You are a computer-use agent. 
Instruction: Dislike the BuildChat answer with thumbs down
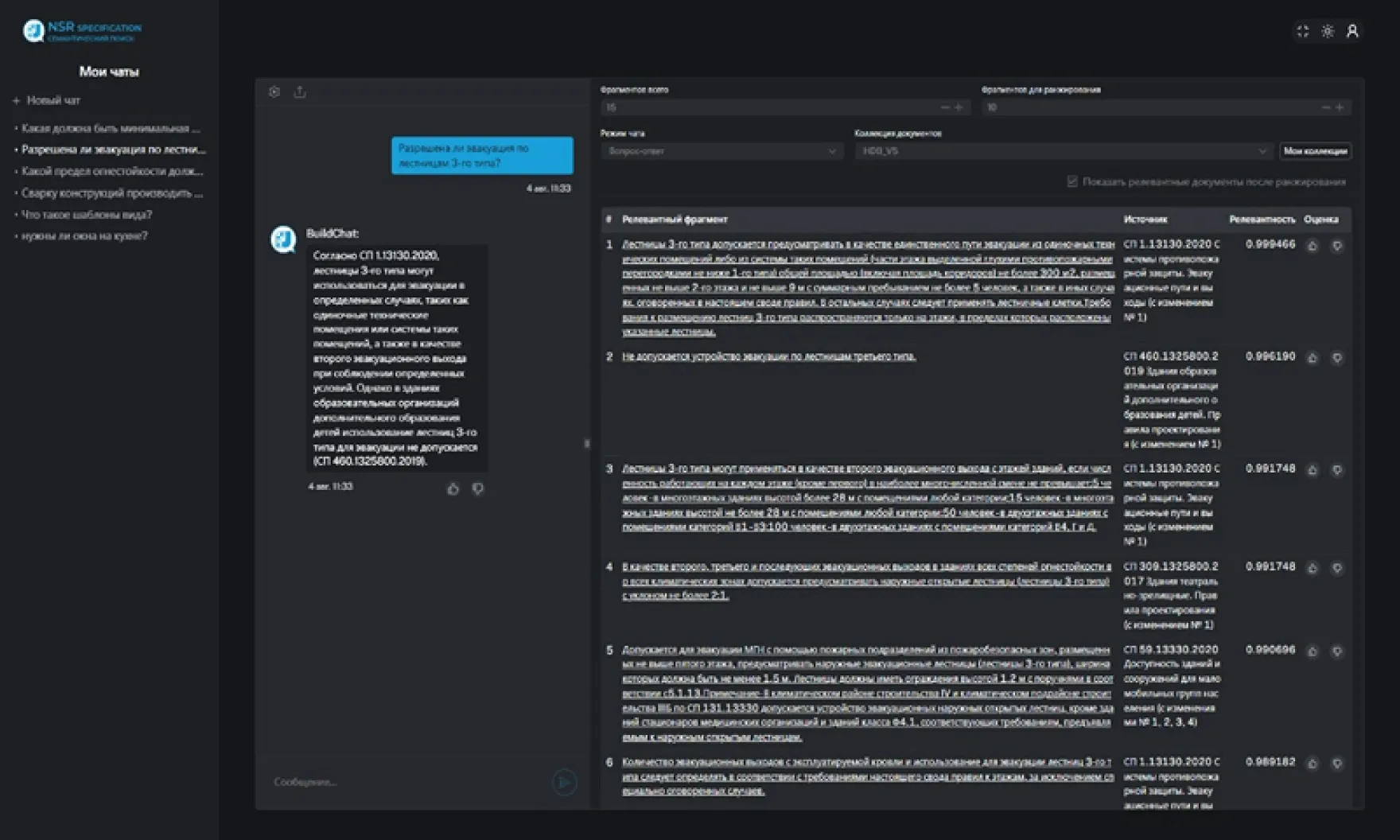[x=477, y=488]
